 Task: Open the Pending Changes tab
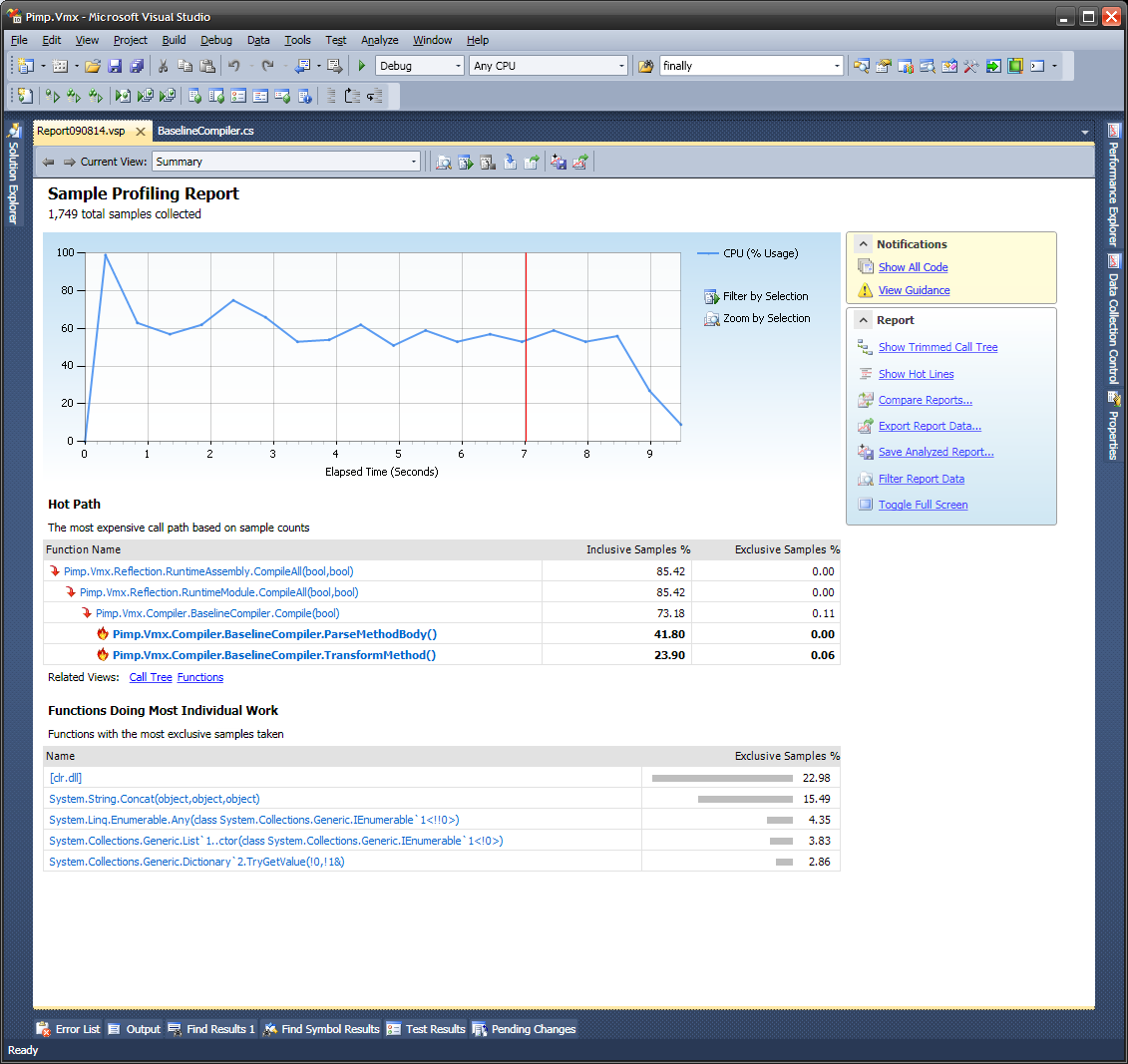(x=525, y=1029)
